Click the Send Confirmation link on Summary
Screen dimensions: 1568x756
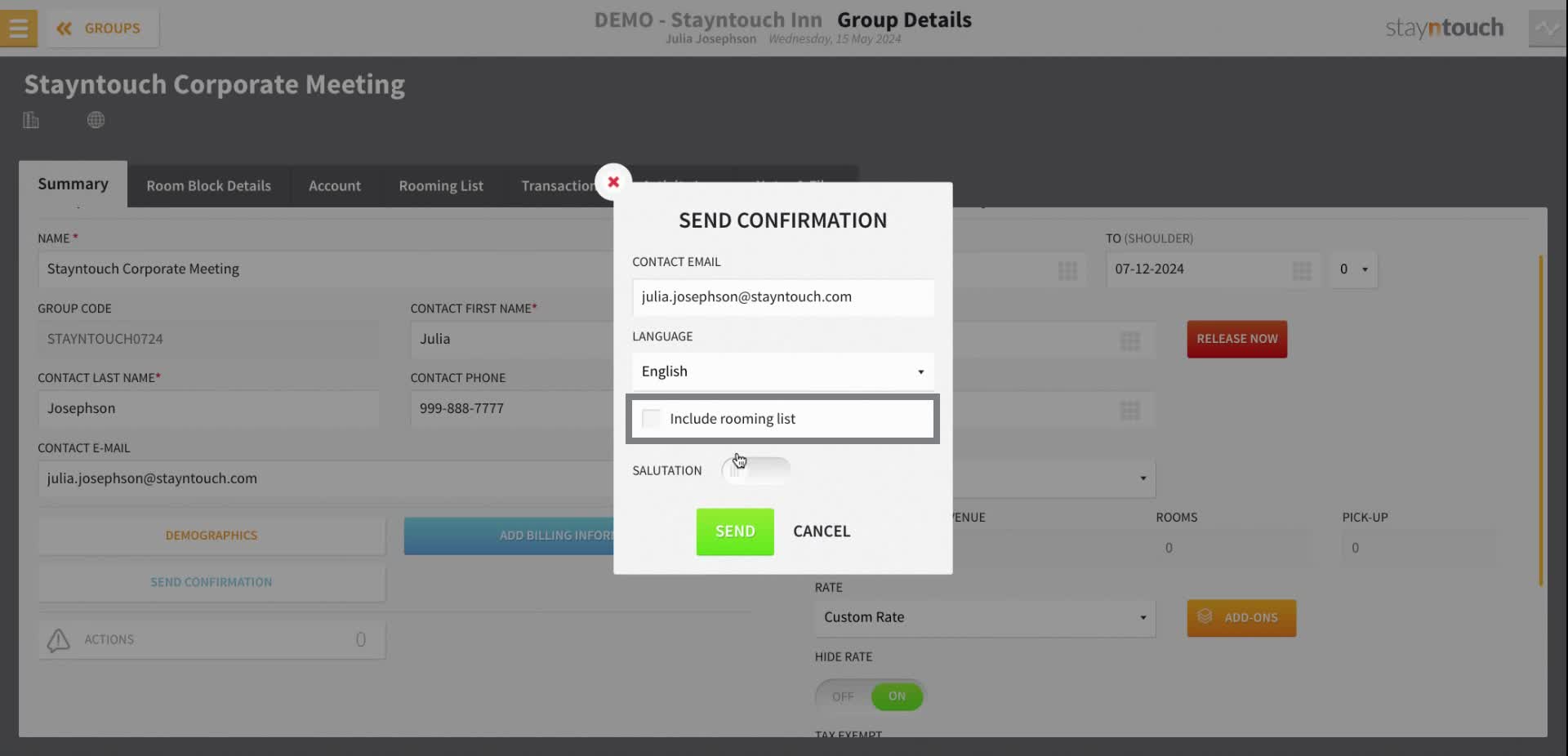pos(212,582)
